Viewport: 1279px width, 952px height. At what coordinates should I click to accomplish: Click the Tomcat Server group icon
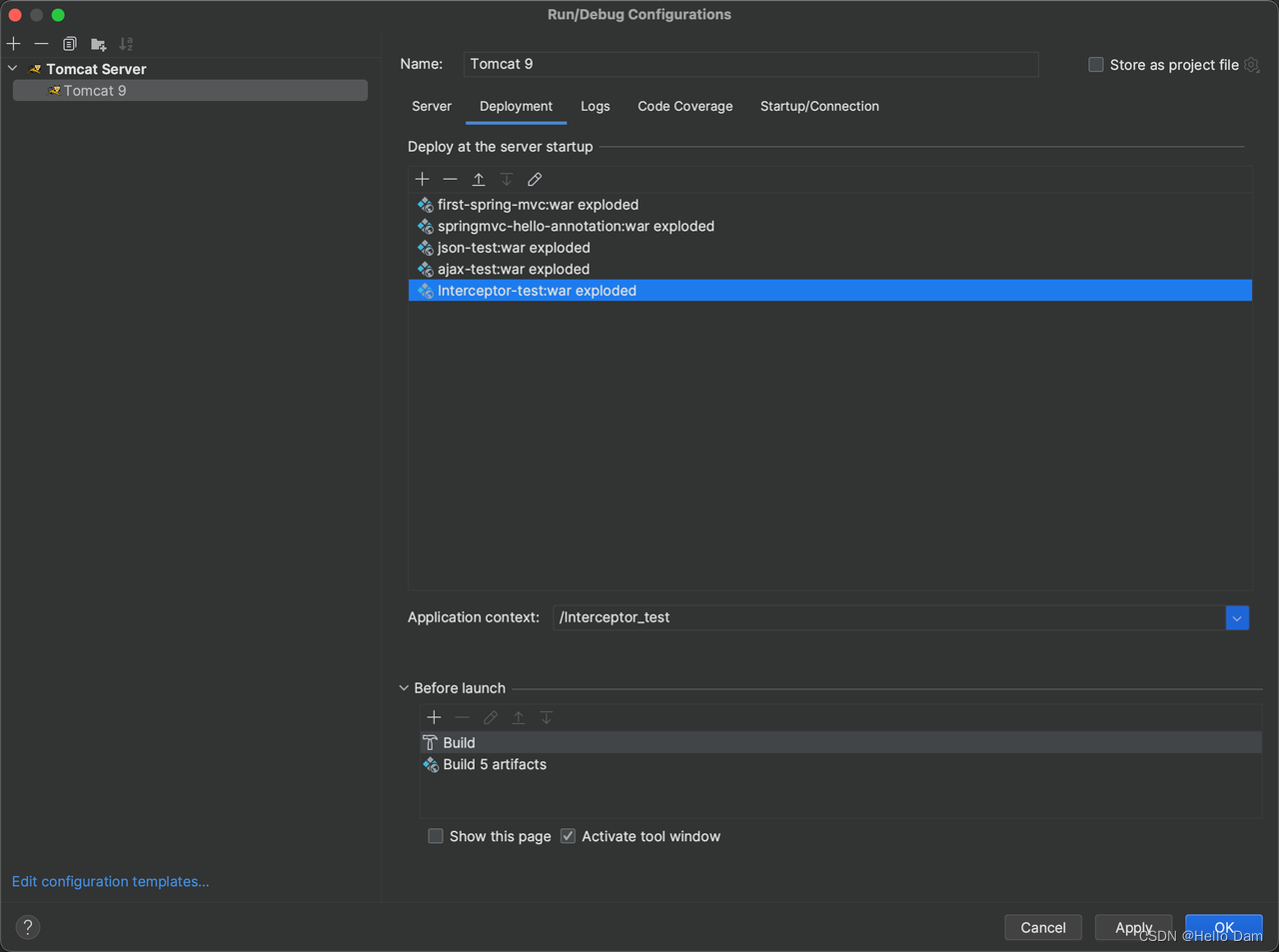pos(35,69)
